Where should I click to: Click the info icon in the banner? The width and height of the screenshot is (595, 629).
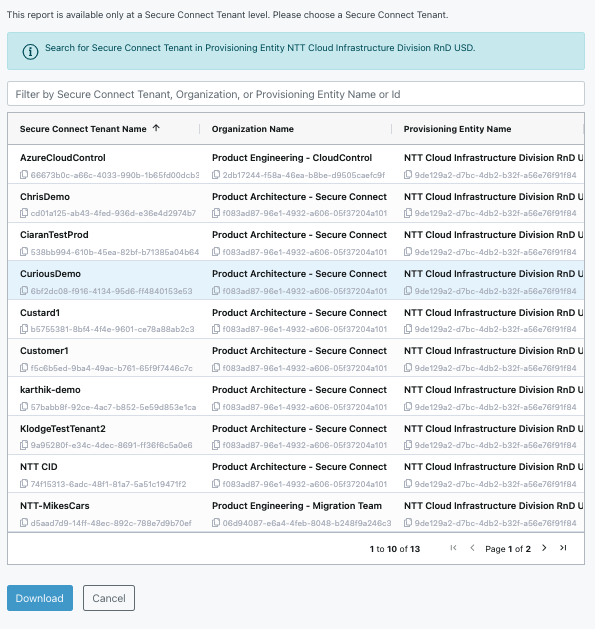click(x=30, y=51)
